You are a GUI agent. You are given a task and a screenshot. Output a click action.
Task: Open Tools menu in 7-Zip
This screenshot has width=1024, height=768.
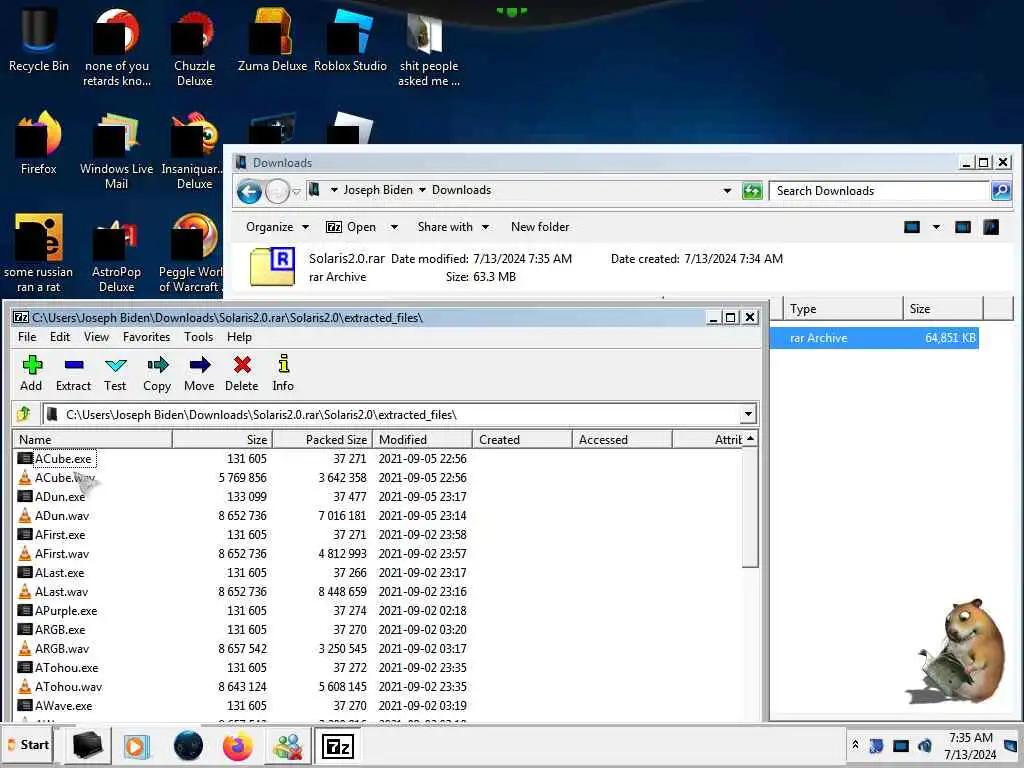(198, 337)
